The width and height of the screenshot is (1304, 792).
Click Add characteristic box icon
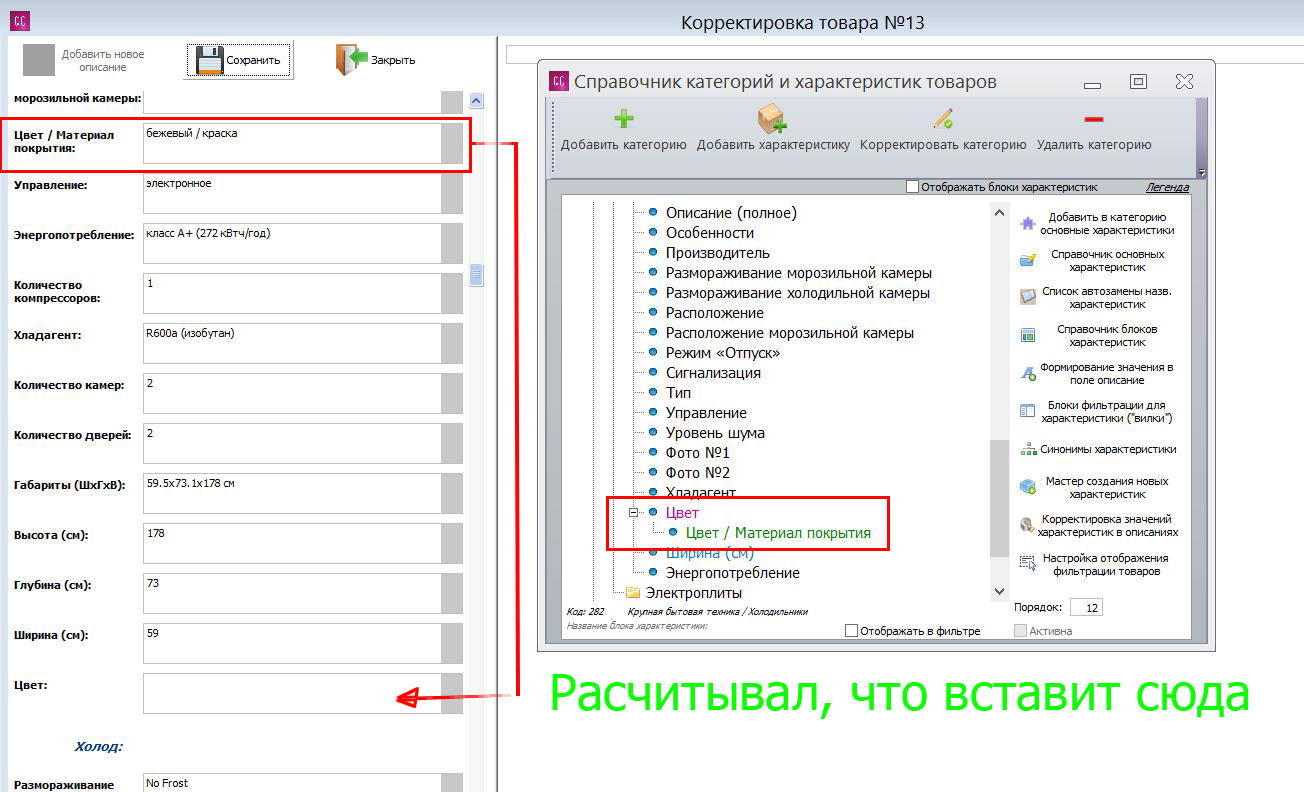tap(772, 119)
